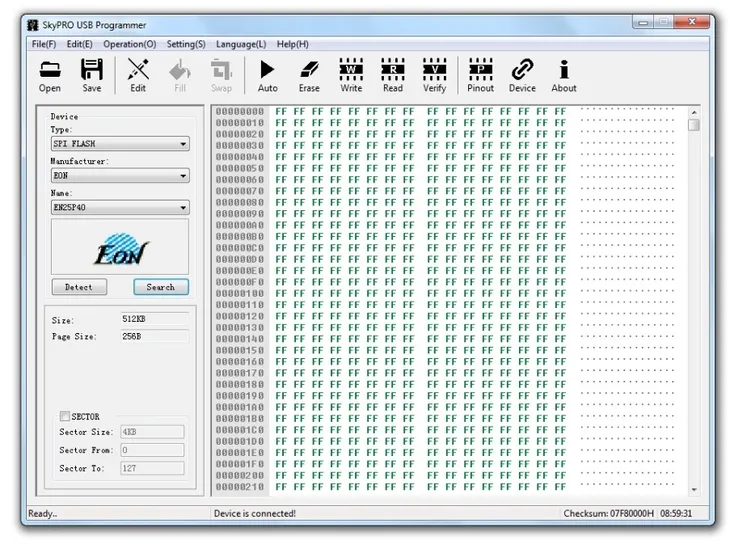Open the Operation(O) menu
Viewport: 730px width, 549px height.
click(x=129, y=44)
